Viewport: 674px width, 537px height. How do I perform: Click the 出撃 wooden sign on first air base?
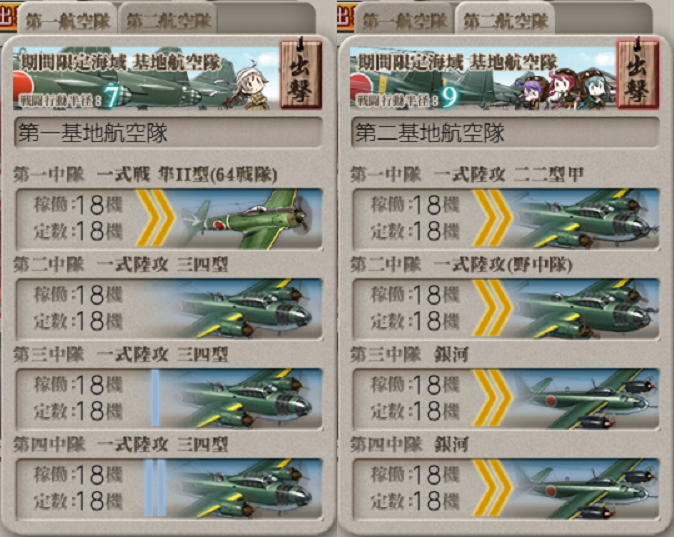point(301,74)
